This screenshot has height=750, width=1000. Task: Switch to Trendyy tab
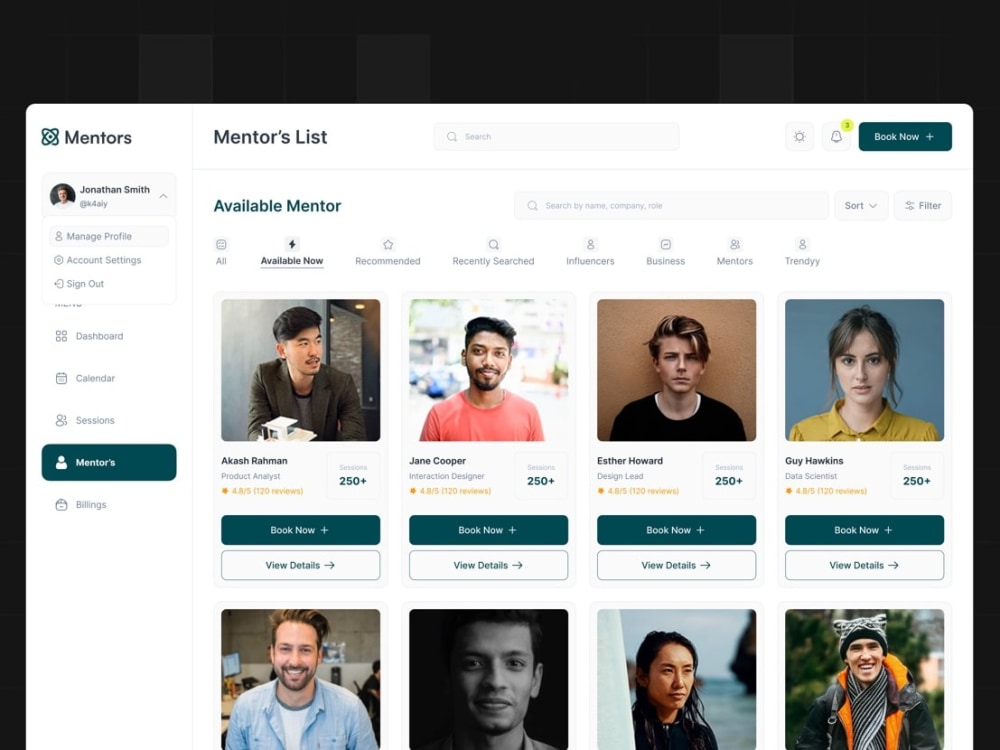click(802, 253)
